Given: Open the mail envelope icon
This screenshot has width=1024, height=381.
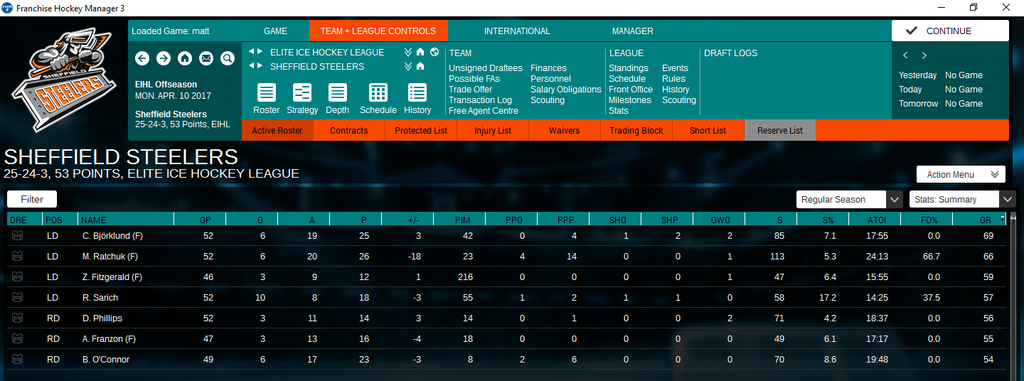Looking at the screenshot, I should click(x=206, y=59).
